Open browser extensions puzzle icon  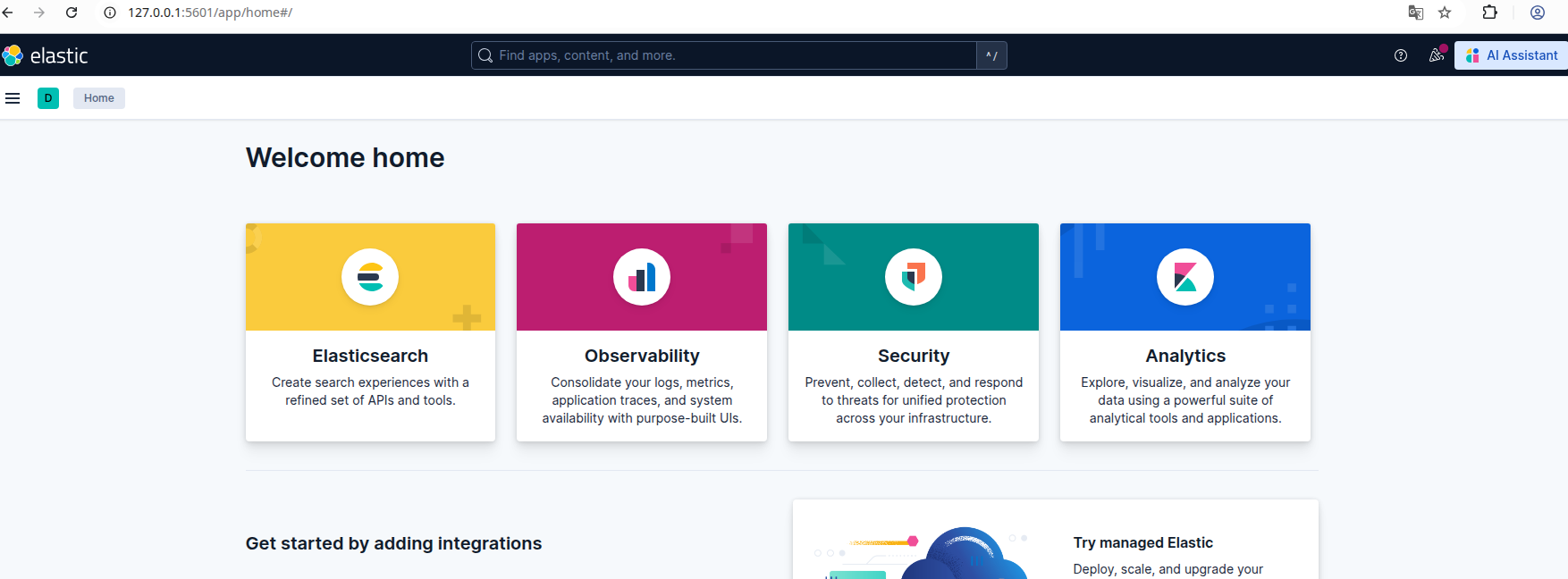coord(1489,13)
